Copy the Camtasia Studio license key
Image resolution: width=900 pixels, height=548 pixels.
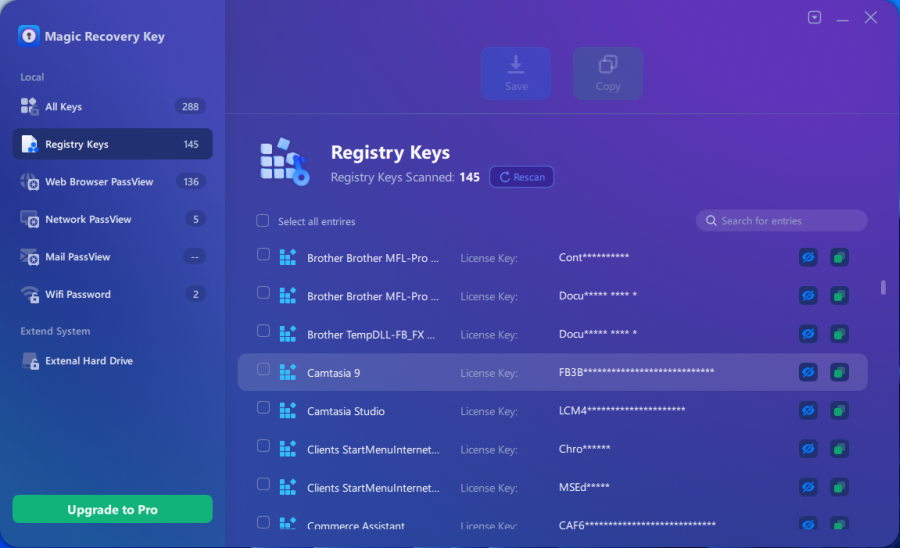[x=839, y=410]
